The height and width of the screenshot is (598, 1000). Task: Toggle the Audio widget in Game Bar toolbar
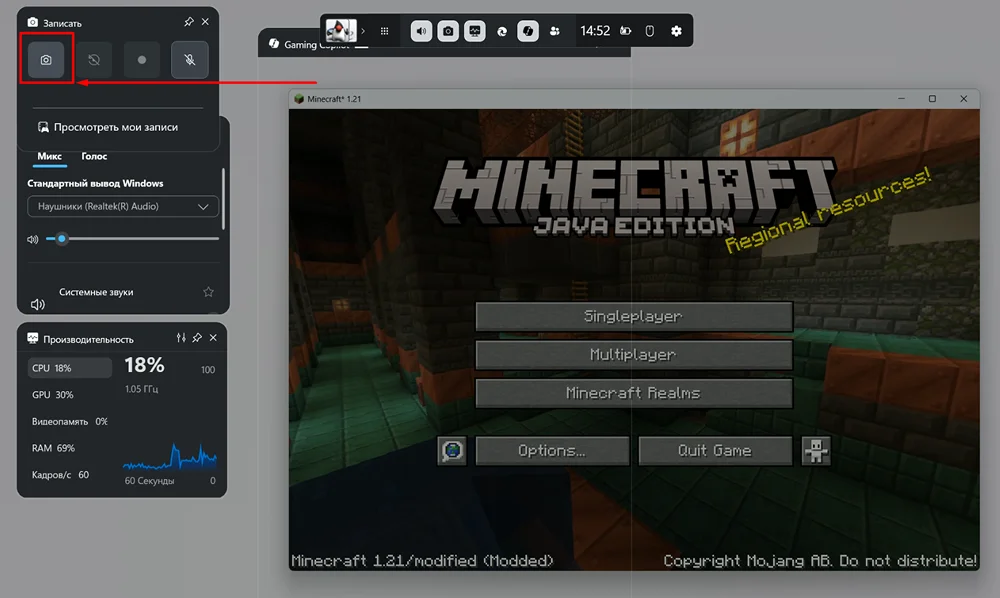pyautogui.click(x=421, y=31)
